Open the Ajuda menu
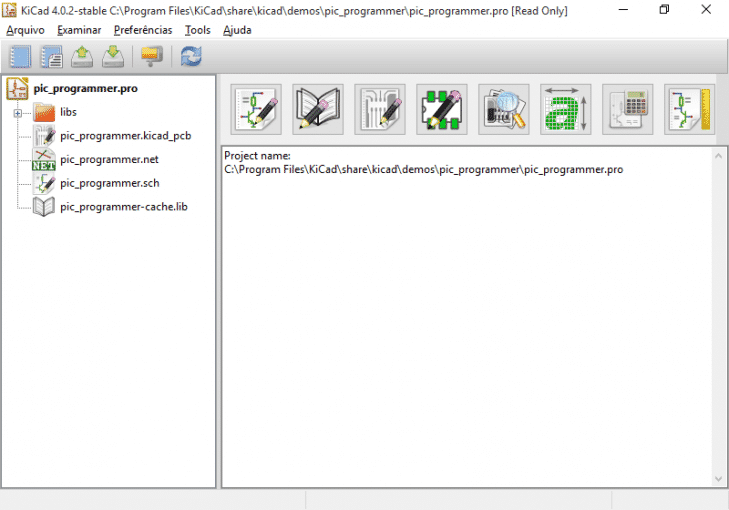Screen dimensions: 729x510 (237, 30)
